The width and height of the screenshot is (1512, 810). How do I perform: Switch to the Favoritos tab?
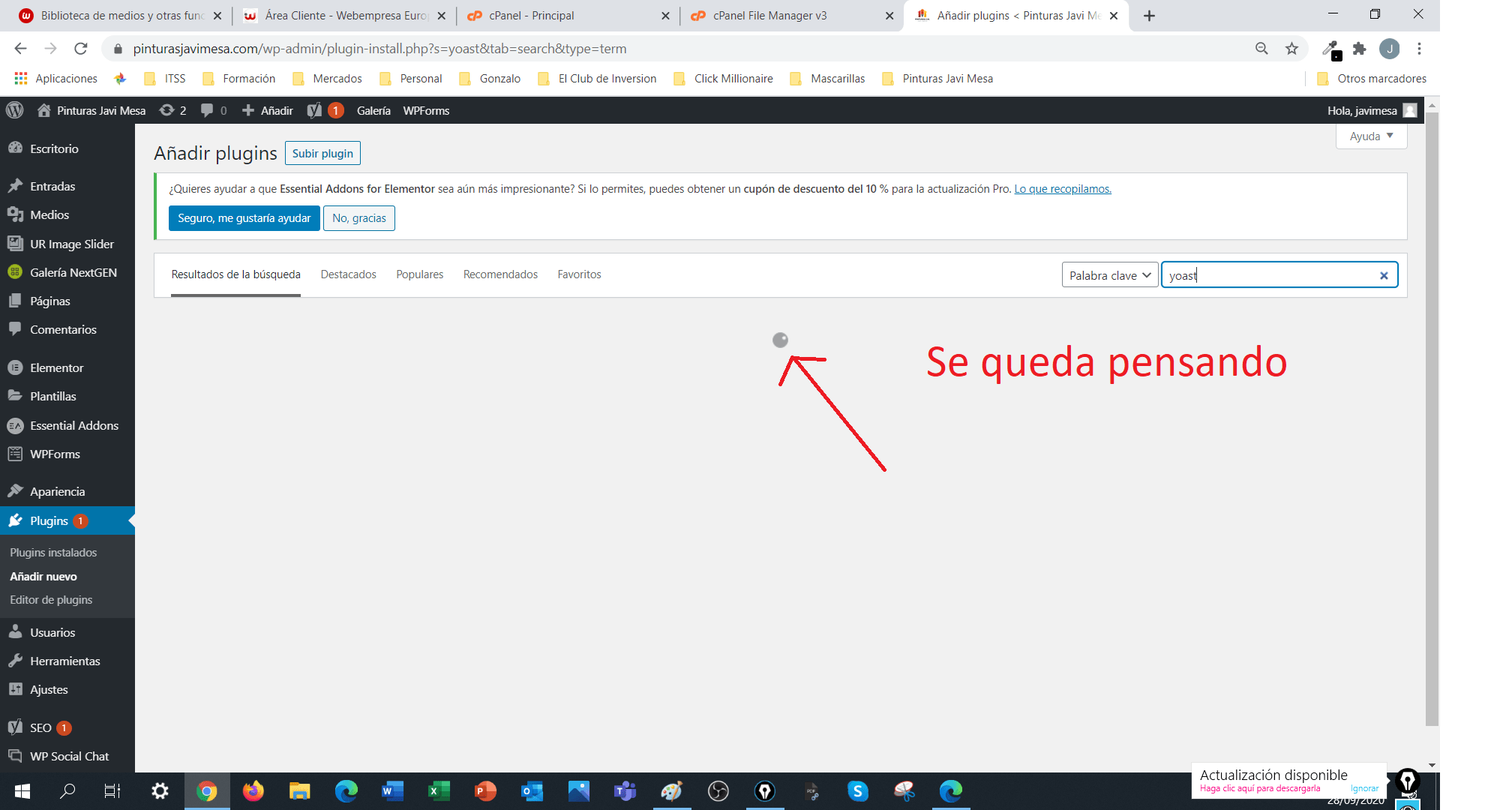(x=579, y=274)
